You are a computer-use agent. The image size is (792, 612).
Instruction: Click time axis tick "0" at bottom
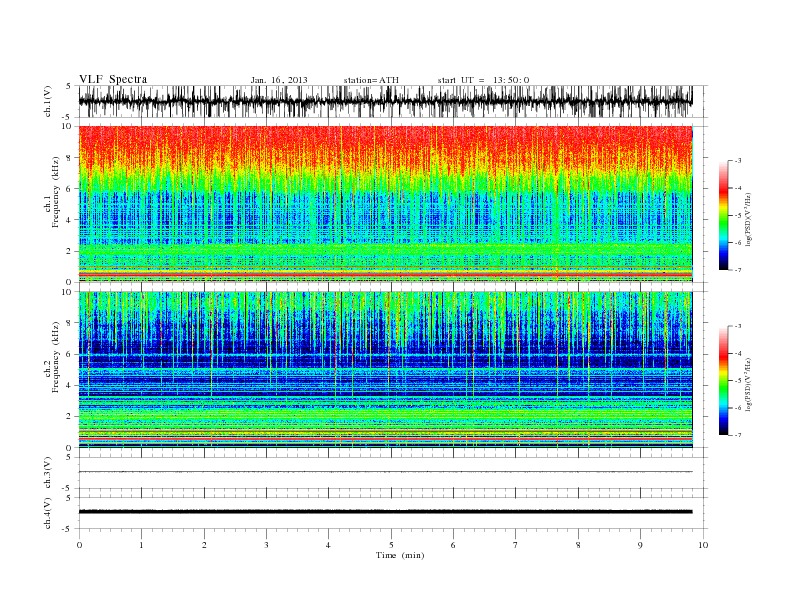pos(79,545)
